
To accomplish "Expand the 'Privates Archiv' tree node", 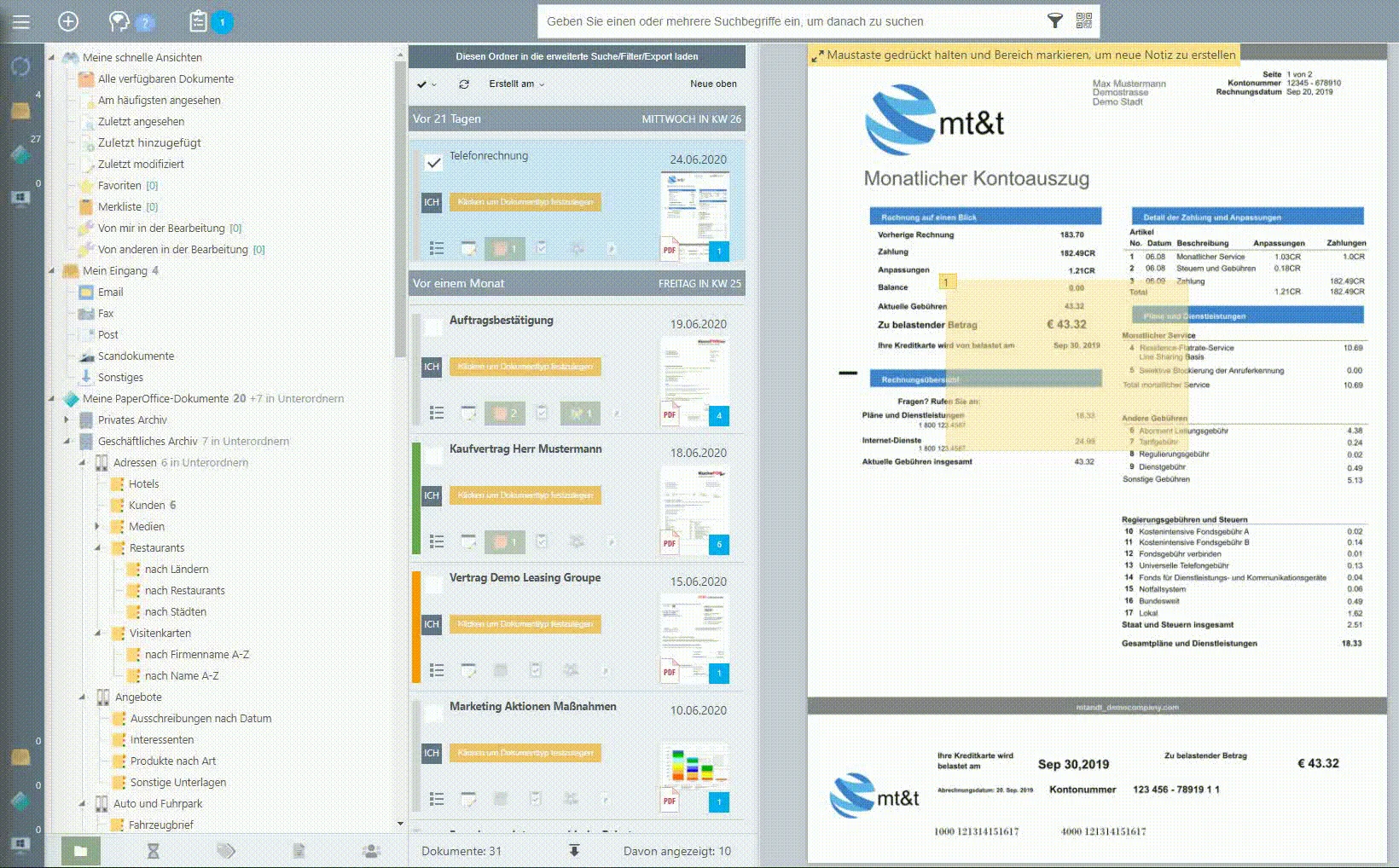I will [x=67, y=420].
